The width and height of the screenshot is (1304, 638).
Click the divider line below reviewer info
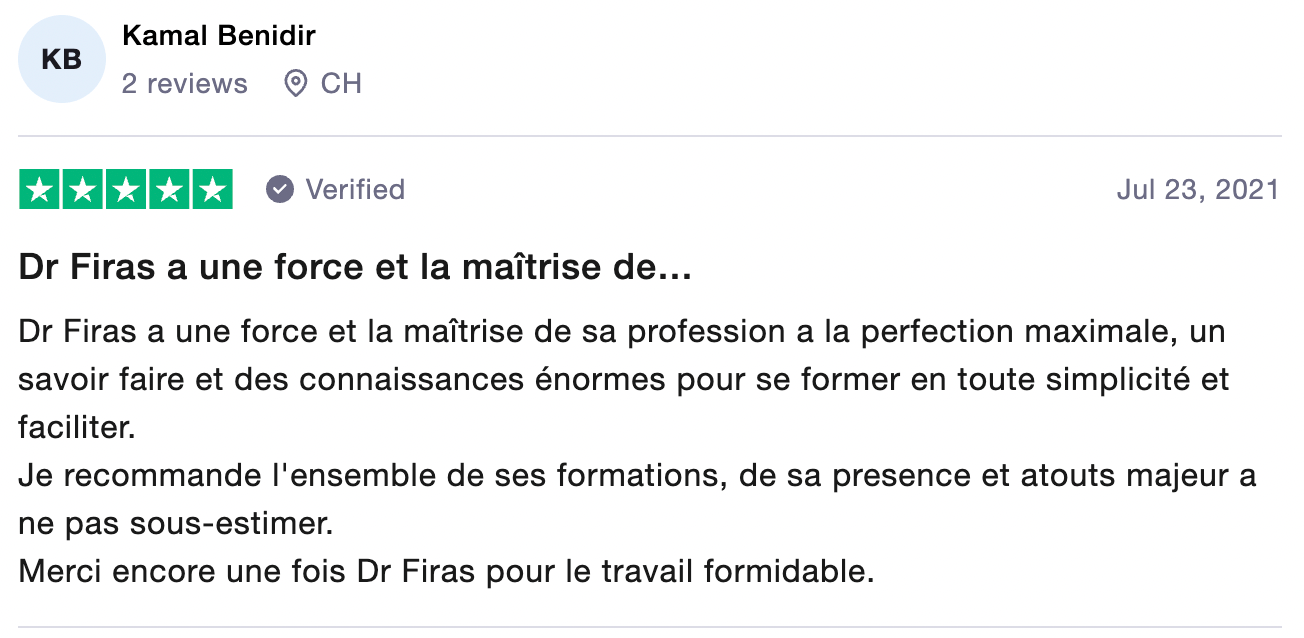point(650,136)
